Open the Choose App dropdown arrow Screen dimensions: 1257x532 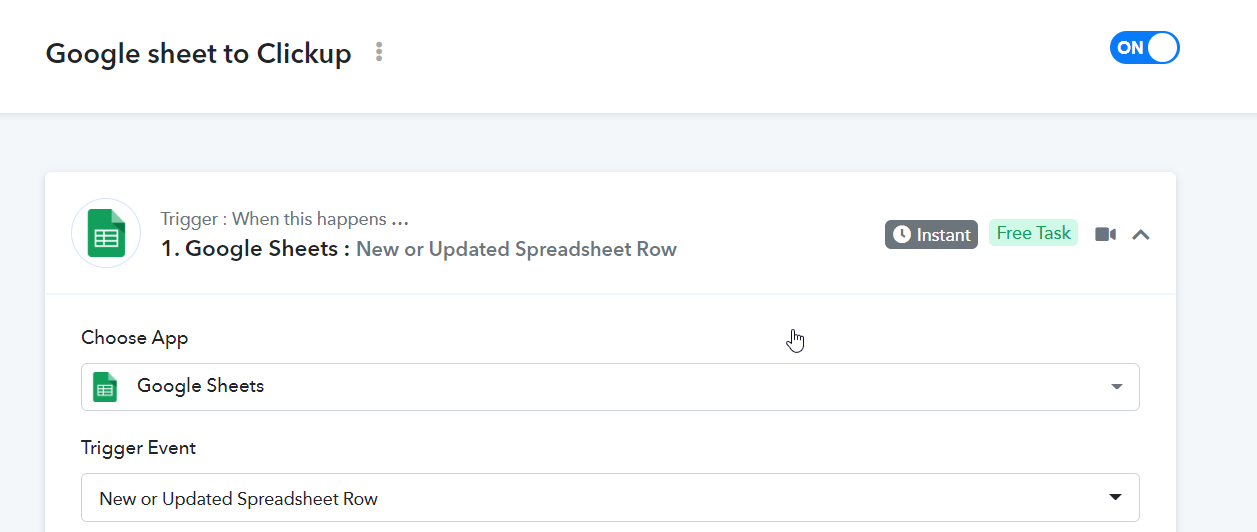(1117, 387)
